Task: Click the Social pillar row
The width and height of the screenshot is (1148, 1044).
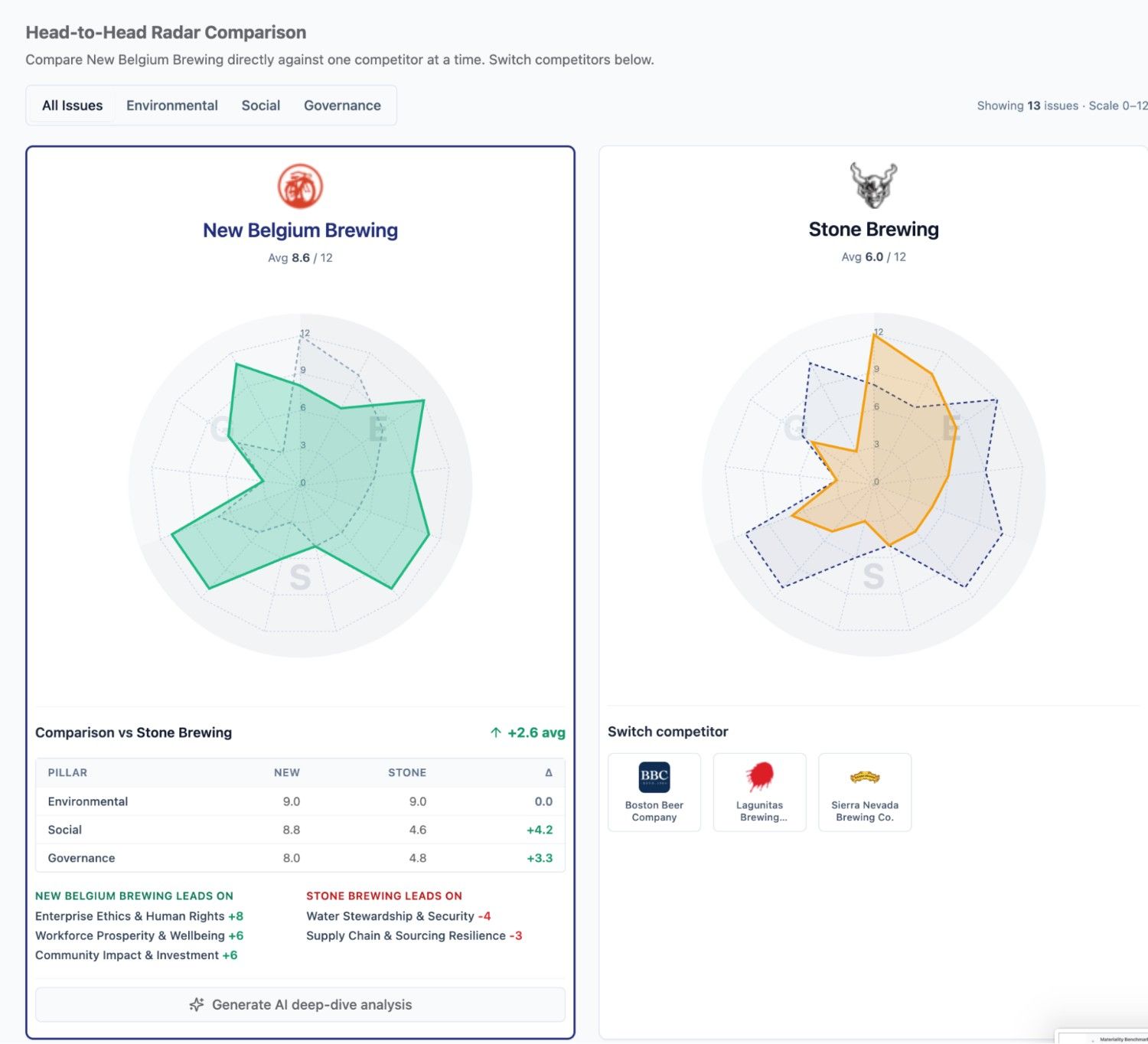Action: 300,830
